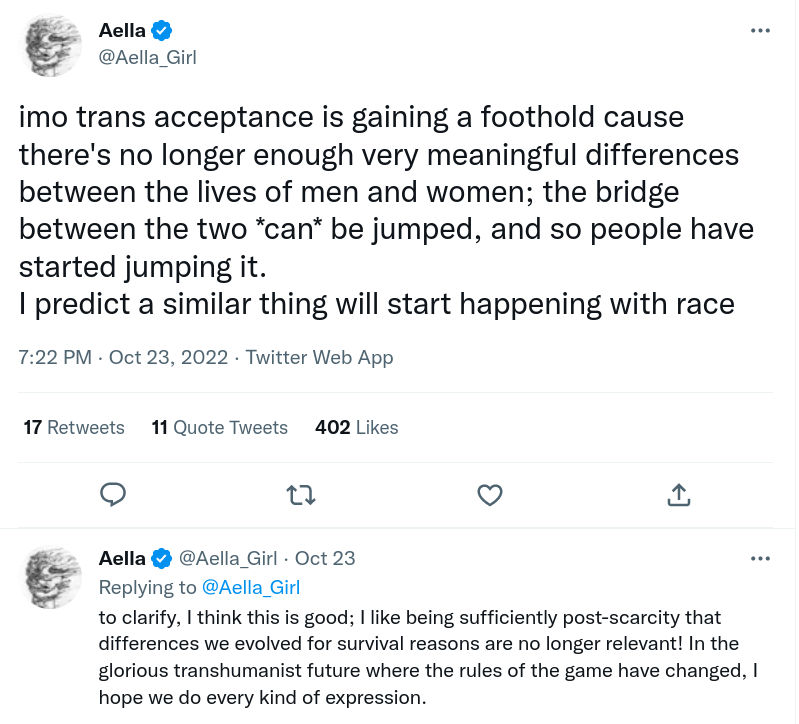Click the blue @Aella_Girl Replying to link
The image size is (799, 724).
click(251, 587)
